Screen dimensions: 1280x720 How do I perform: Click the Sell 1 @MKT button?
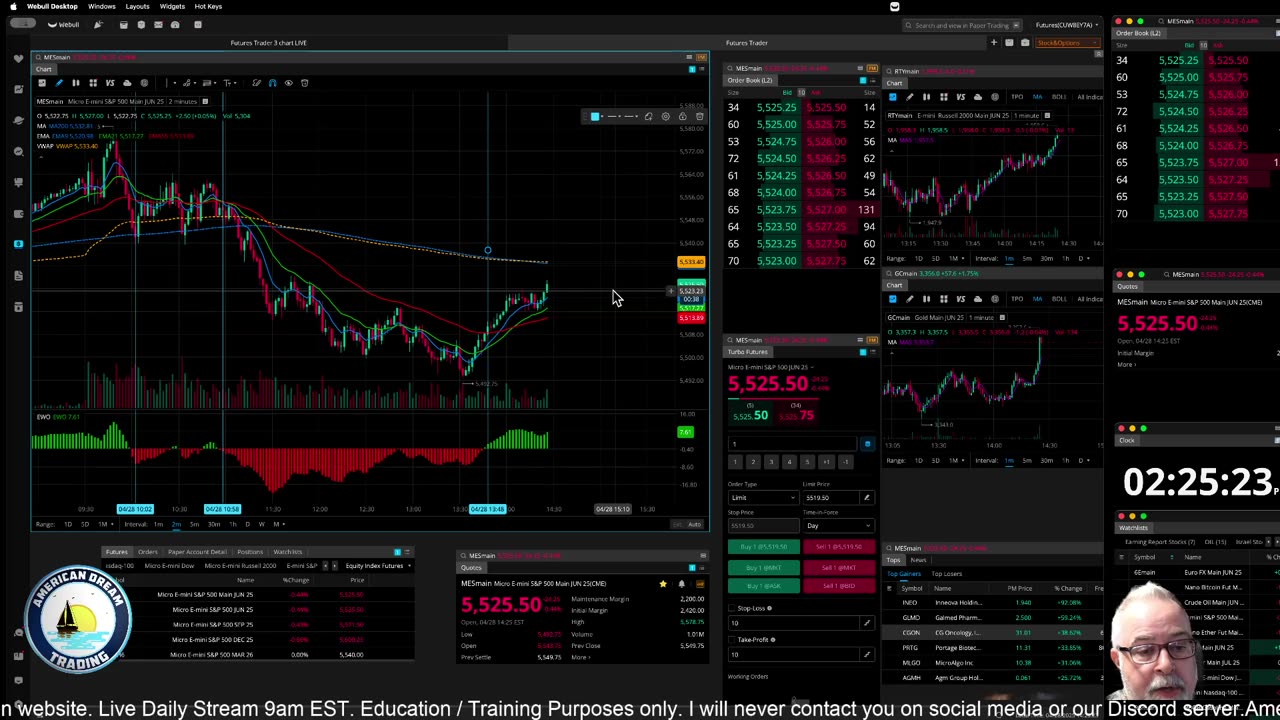(838, 567)
